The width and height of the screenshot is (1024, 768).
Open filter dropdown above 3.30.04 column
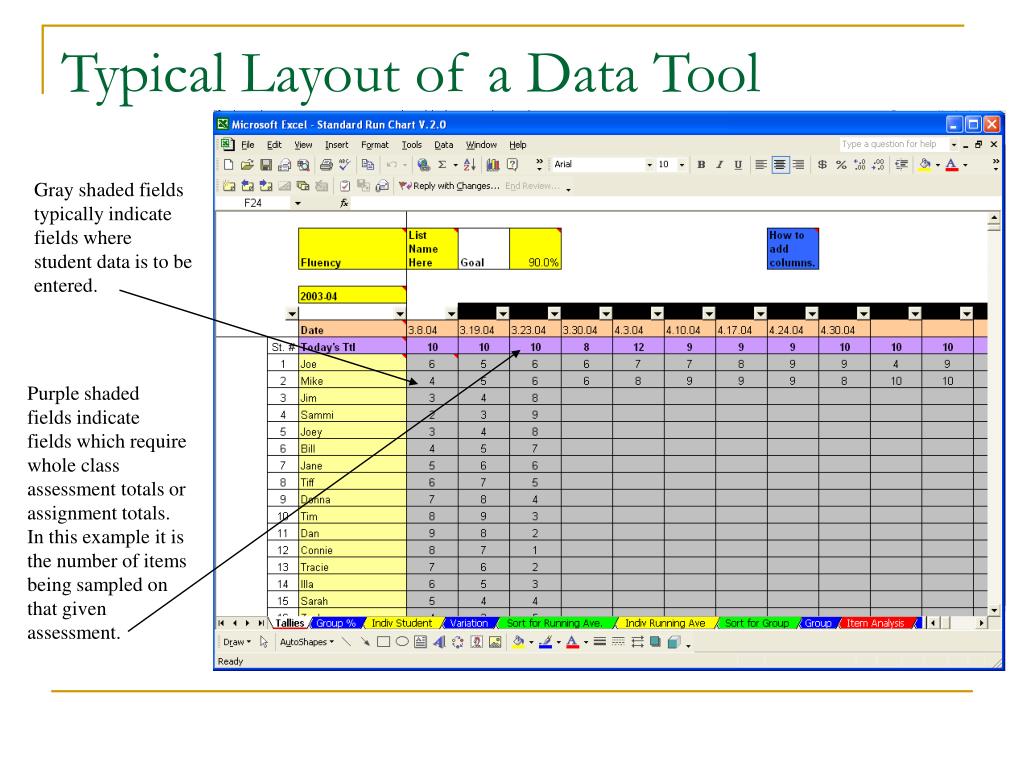click(x=605, y=313)
